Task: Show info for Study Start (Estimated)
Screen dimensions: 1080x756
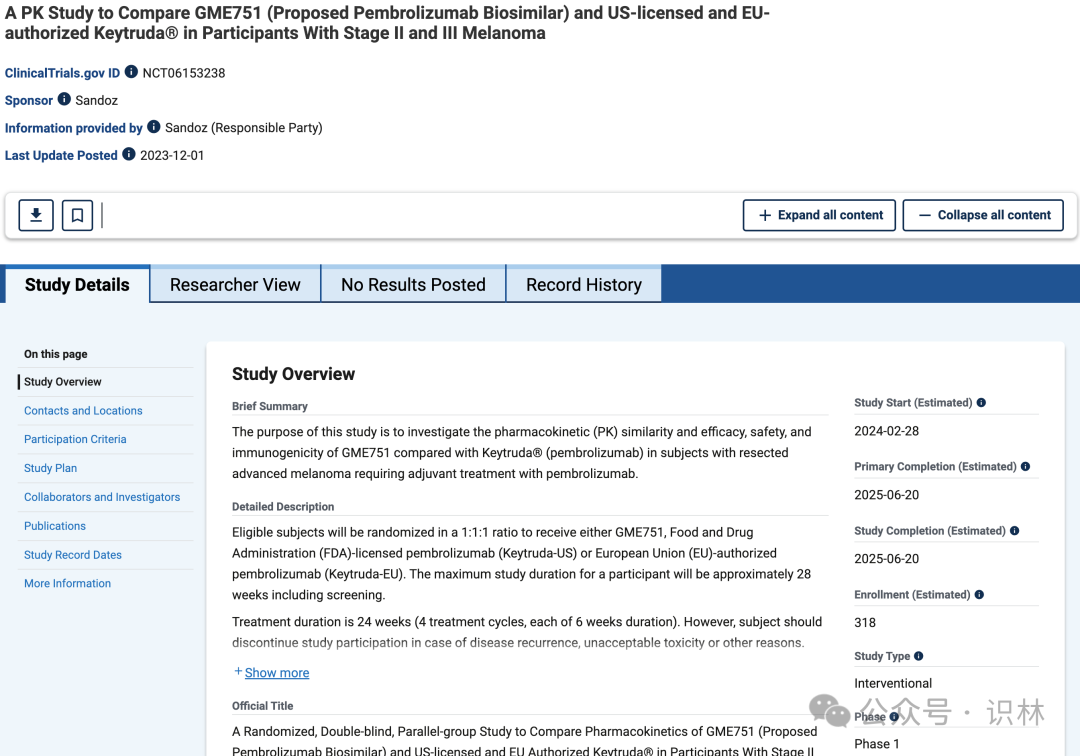Action: (x=982, y=403)
